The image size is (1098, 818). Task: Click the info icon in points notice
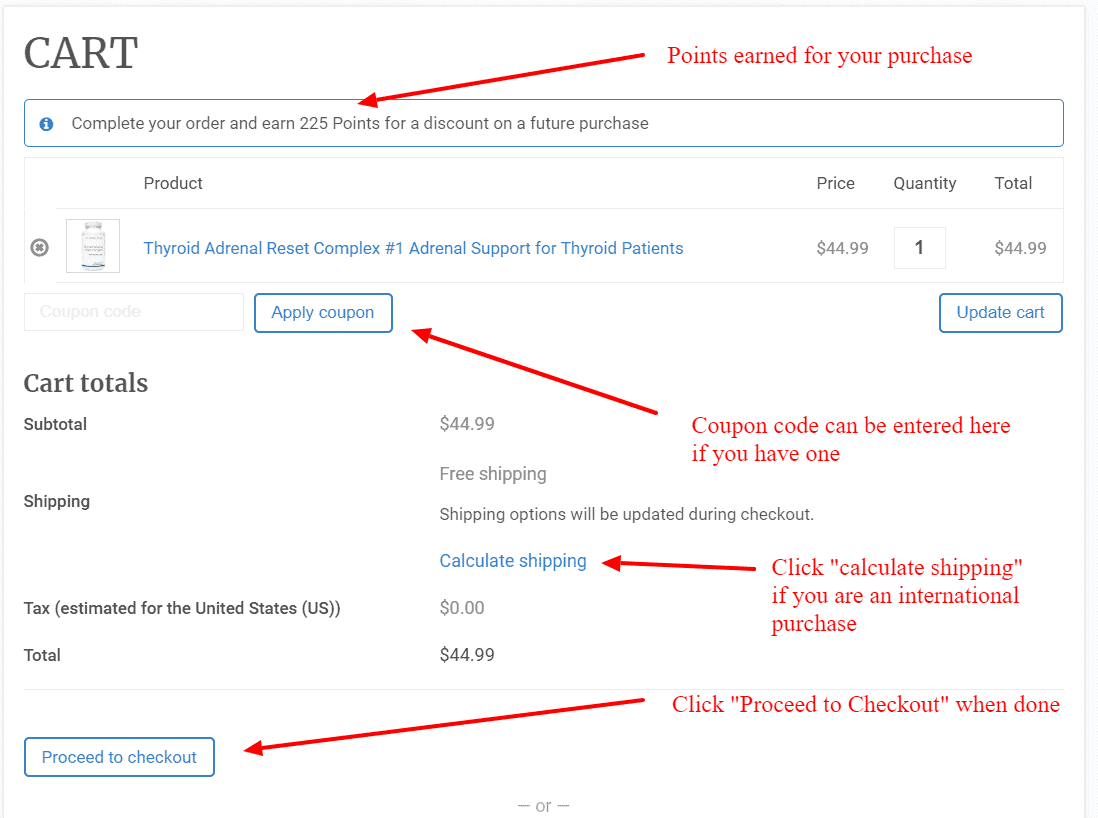coord(46,124)
